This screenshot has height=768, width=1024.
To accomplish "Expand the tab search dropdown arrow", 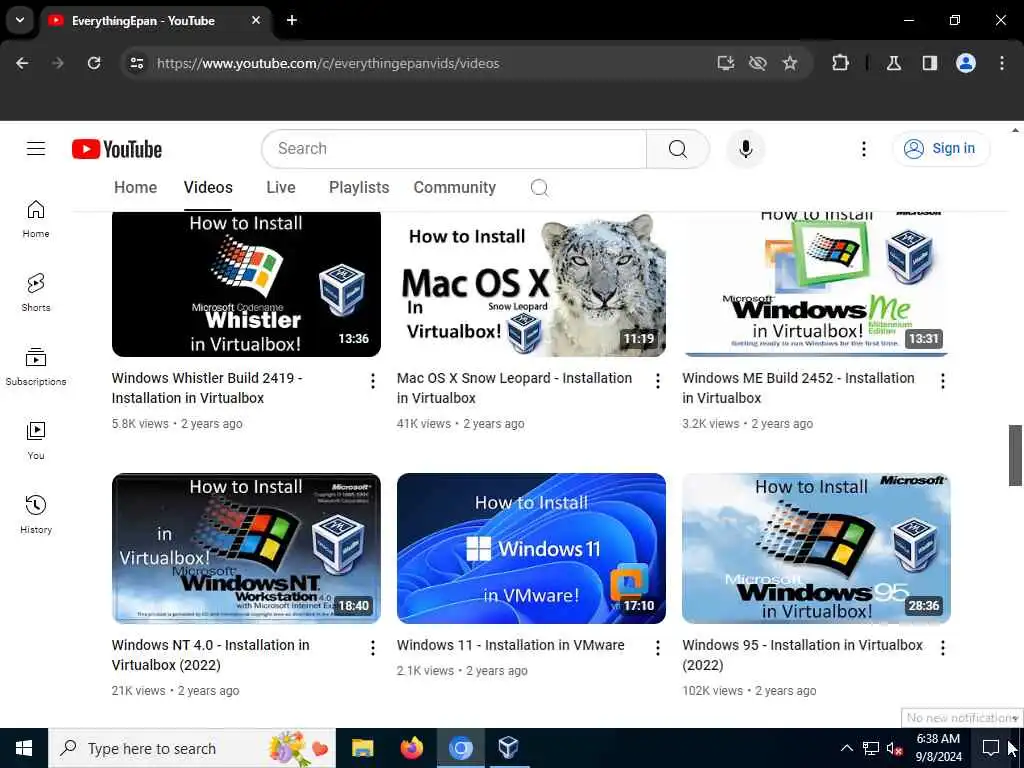I will pyautogui.click(x=20, y=20).
